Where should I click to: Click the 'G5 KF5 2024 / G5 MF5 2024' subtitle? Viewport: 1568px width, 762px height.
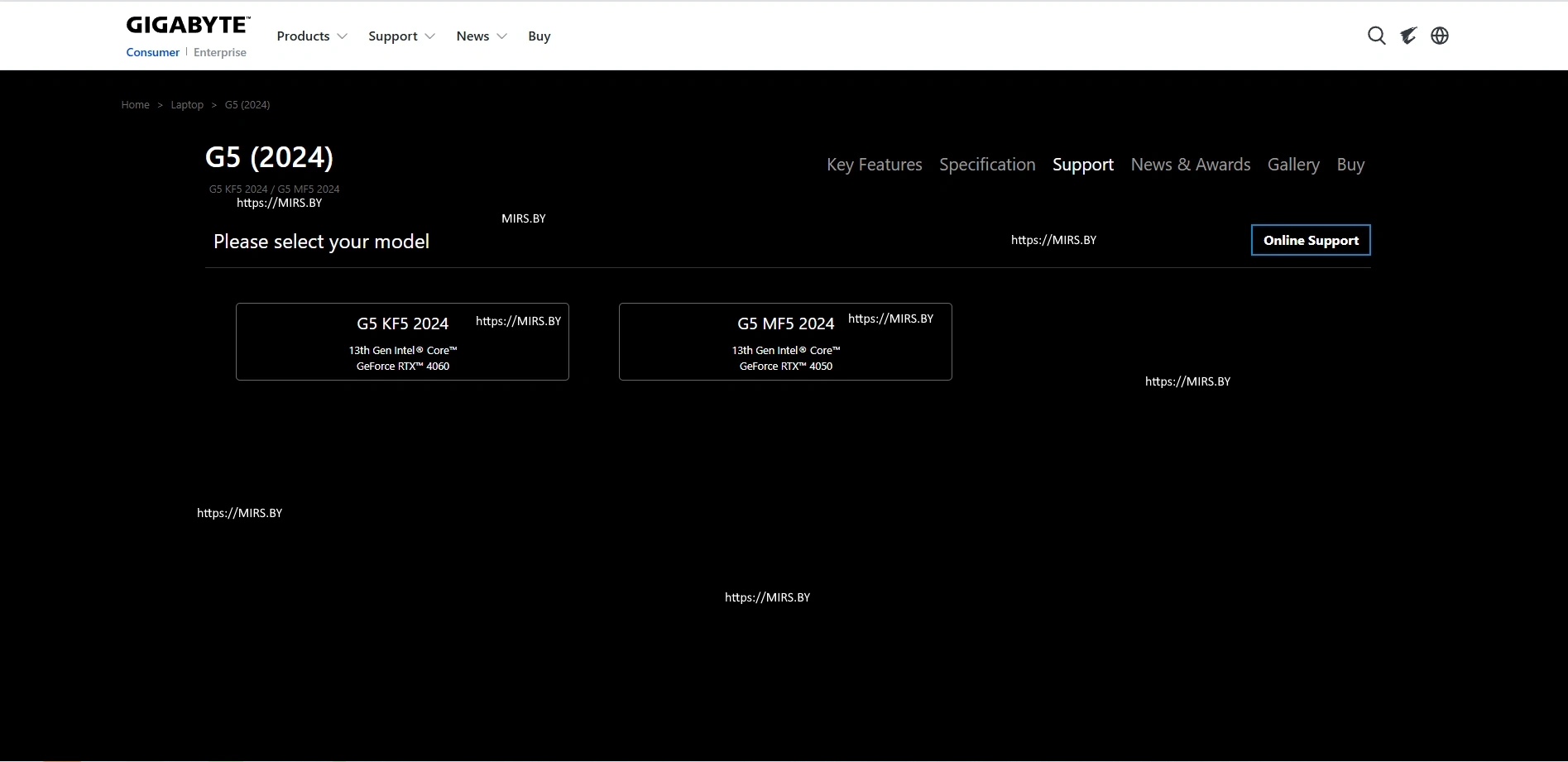[x=274, y=189]
